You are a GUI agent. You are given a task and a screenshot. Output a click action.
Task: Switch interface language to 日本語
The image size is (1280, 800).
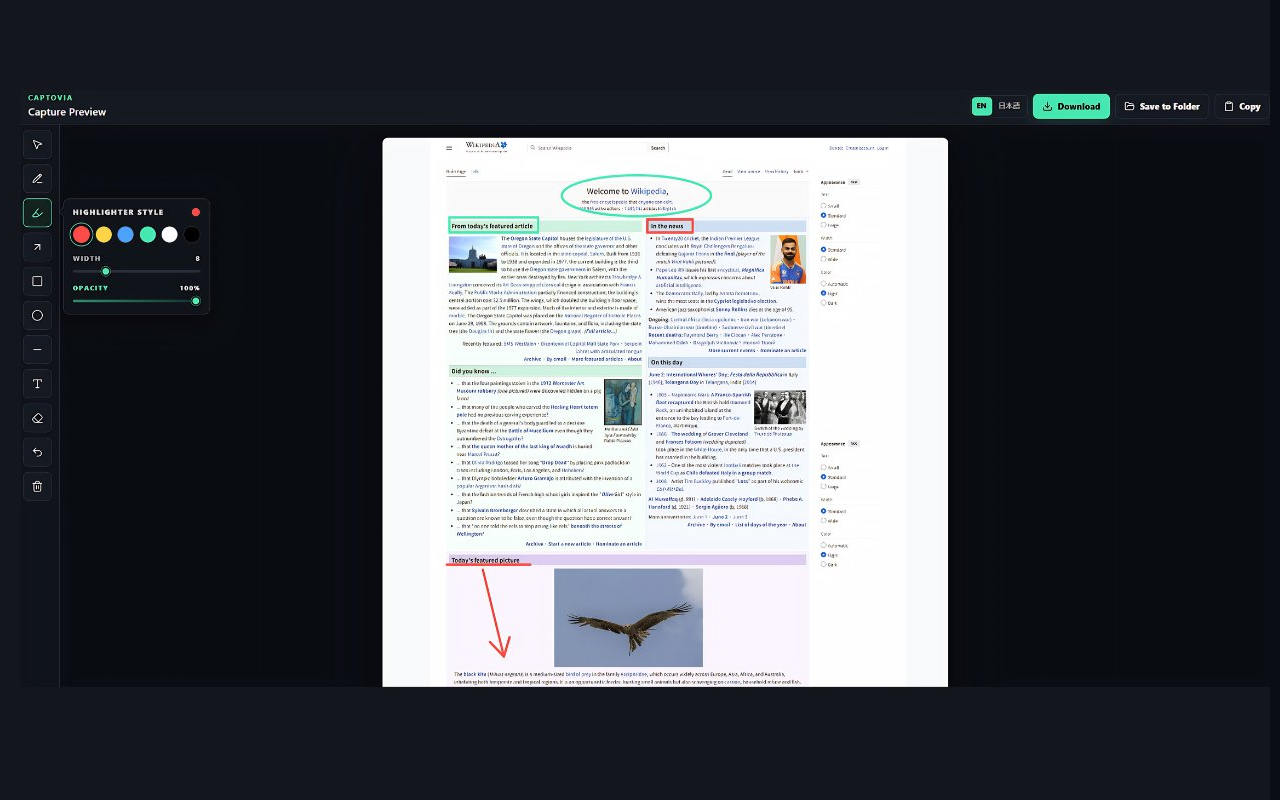(1010, 106)
